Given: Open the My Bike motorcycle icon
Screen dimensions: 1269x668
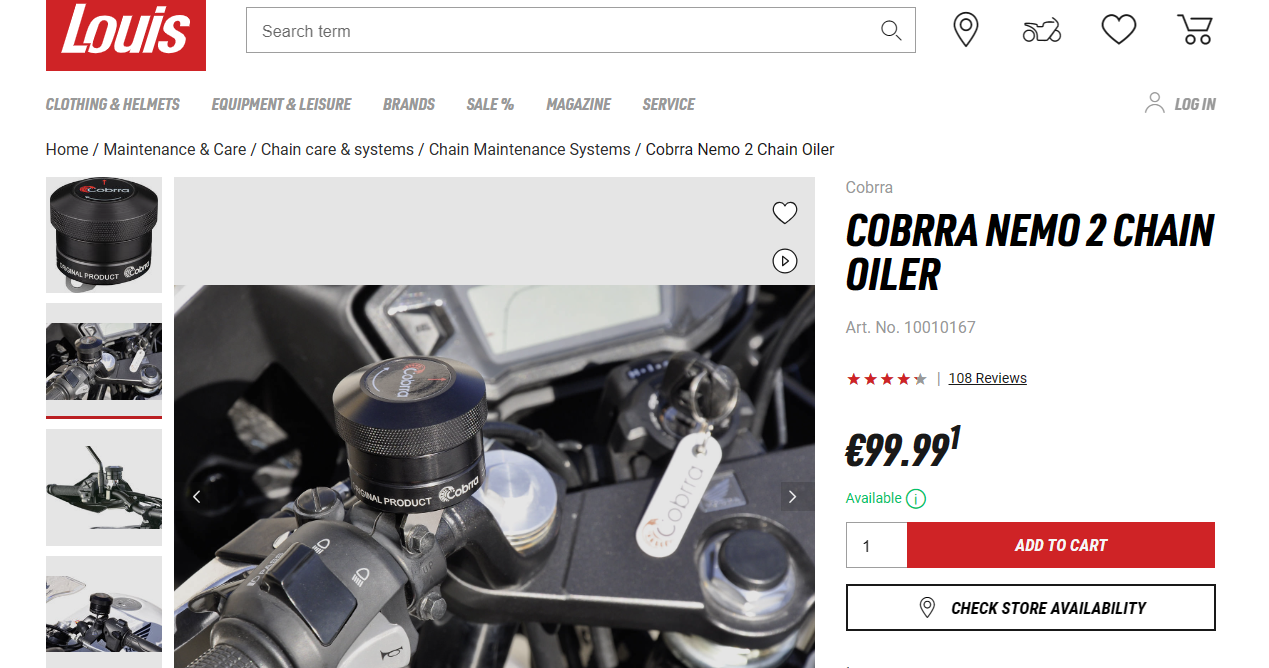Looking at the screenshot, I should coord(1041,31).
